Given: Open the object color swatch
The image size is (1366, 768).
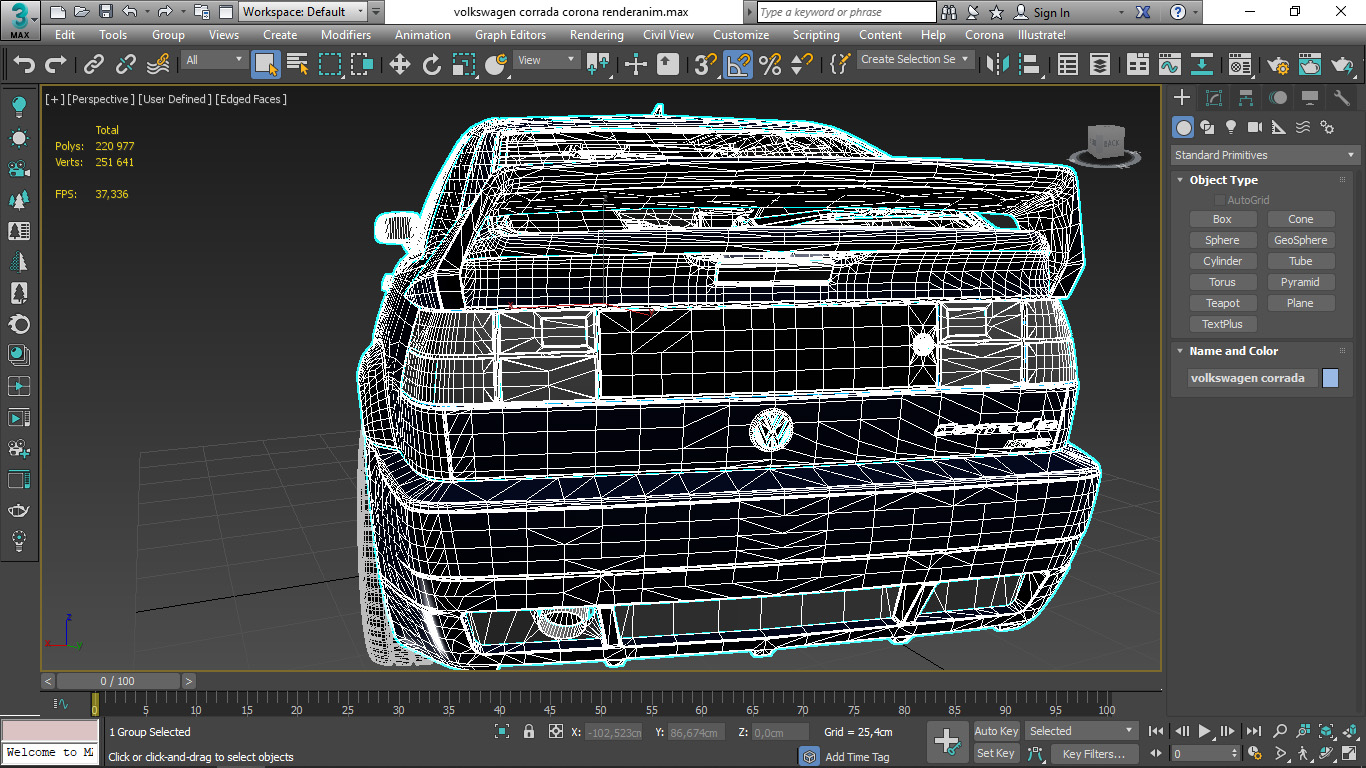Looking at the screenshot, I should [x=1330, y=378].
